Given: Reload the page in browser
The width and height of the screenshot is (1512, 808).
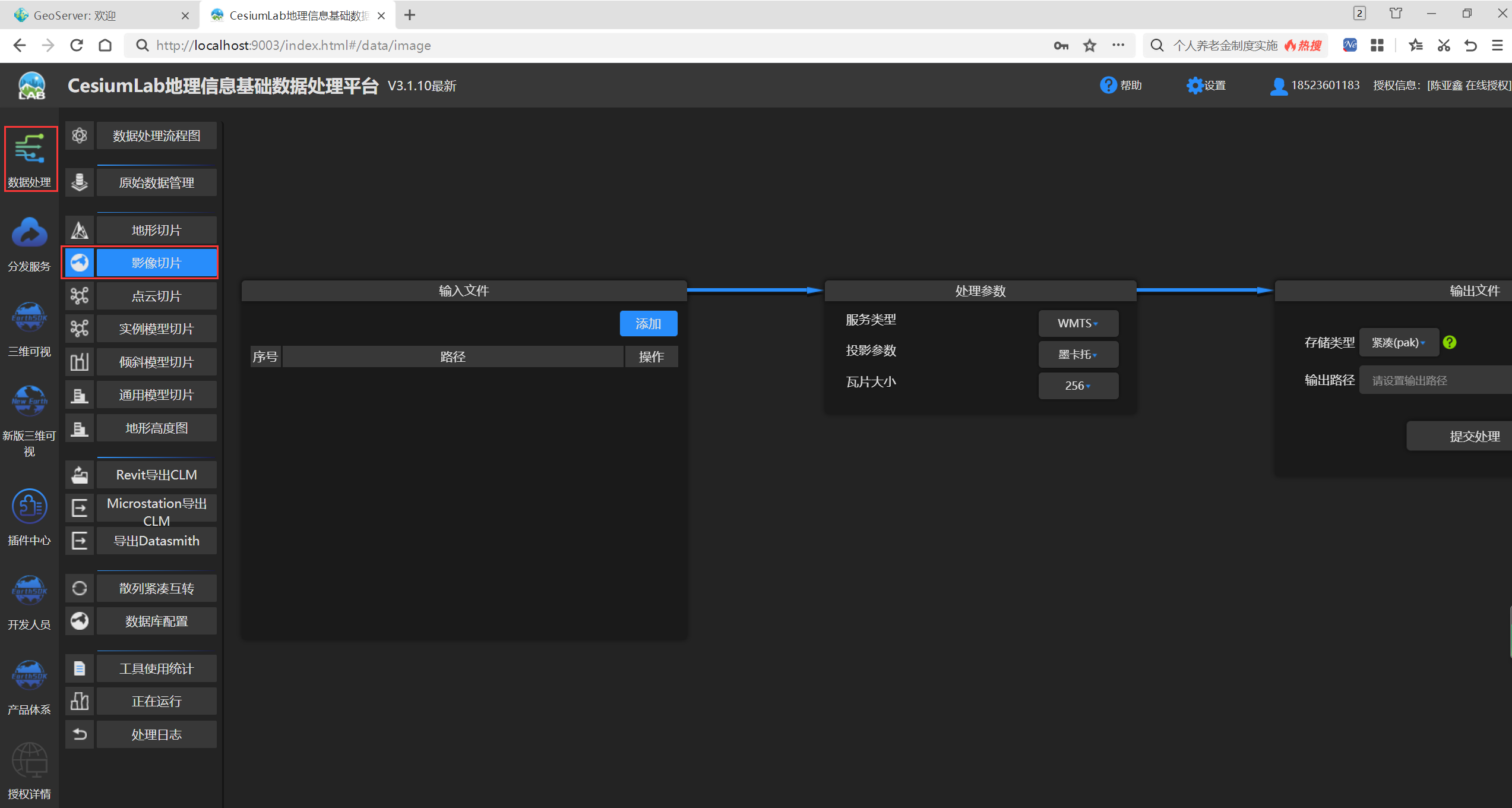Looking at the screenshot, I should point(77,46).
